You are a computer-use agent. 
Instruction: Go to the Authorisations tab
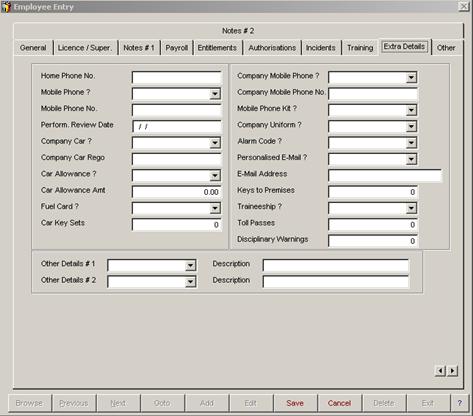[x=272, y=48]
